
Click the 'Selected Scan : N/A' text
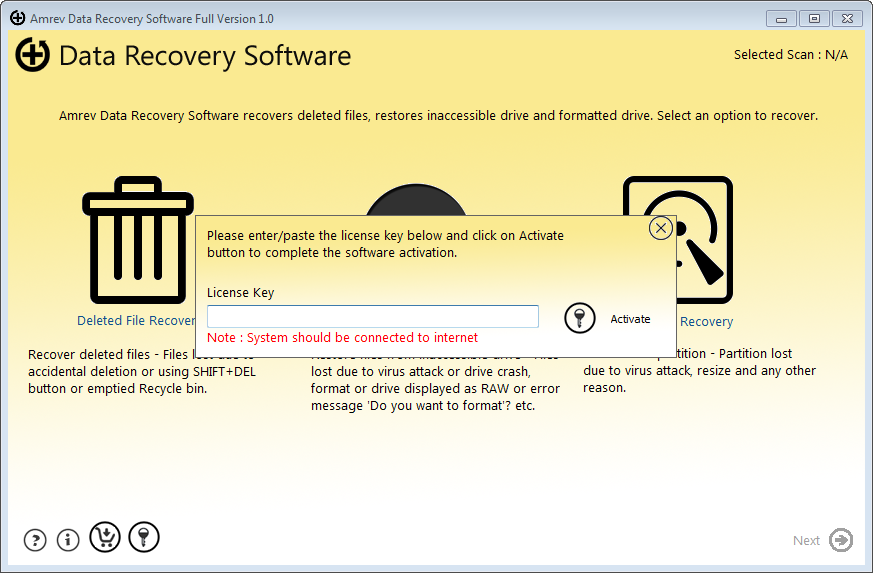[791, 55]
